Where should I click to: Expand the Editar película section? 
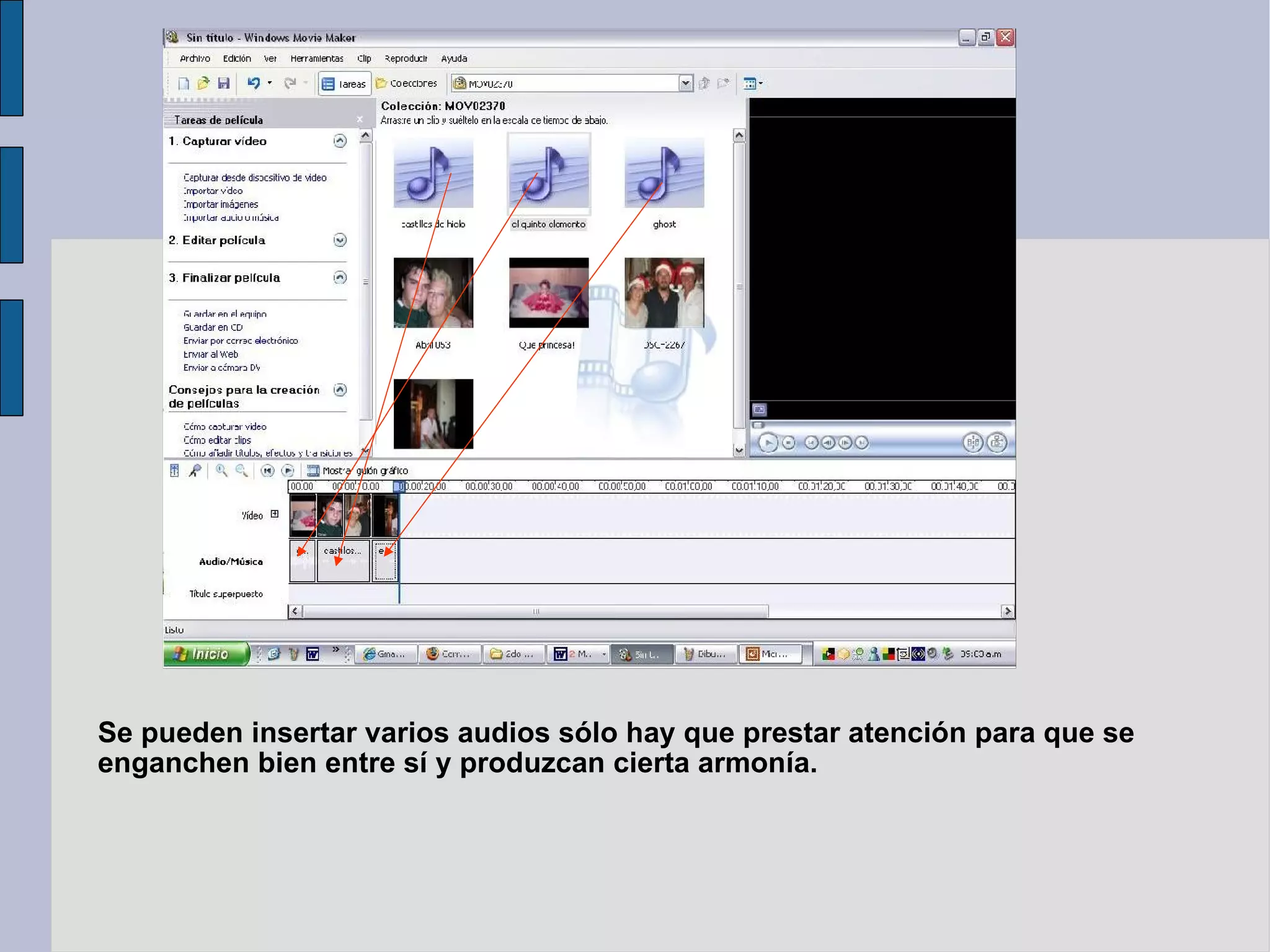(x=340, y=240)
